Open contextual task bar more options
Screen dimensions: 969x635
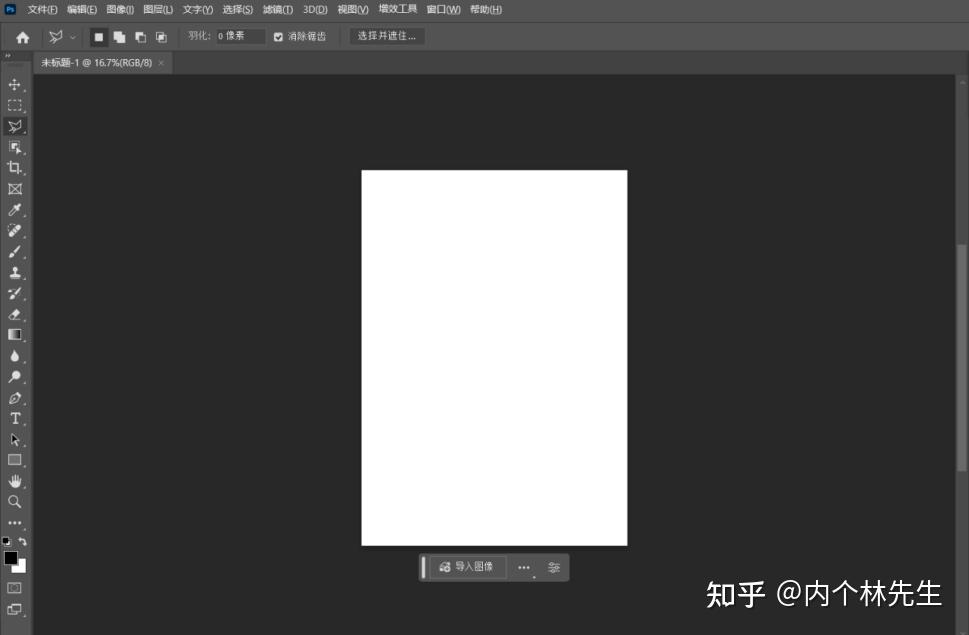pos(524,567)
